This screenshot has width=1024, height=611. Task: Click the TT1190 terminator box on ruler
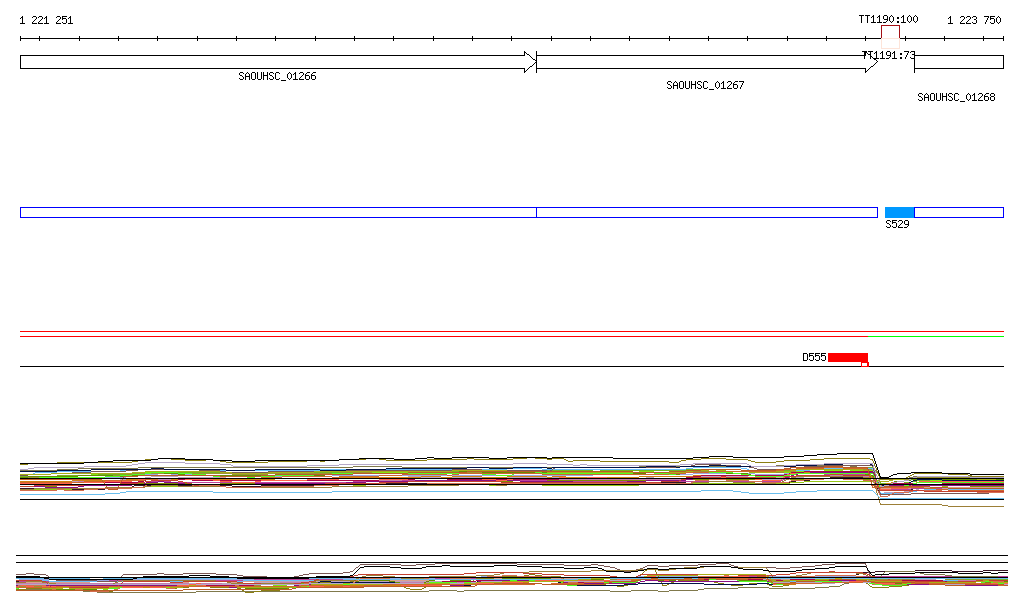point(890,33)
